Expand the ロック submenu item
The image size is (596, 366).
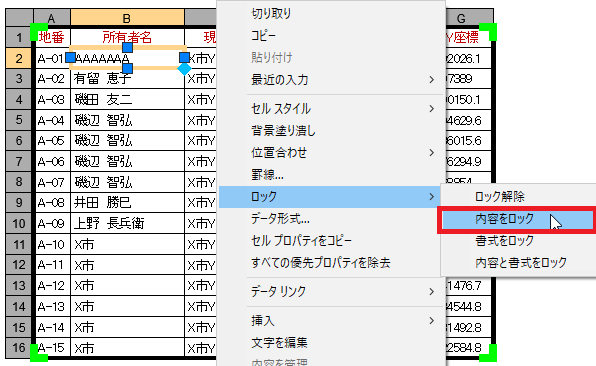tap(331, 197)
